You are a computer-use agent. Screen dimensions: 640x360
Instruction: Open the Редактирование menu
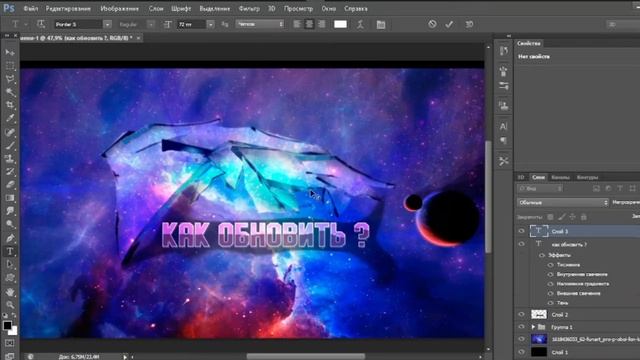pos(68,8)
